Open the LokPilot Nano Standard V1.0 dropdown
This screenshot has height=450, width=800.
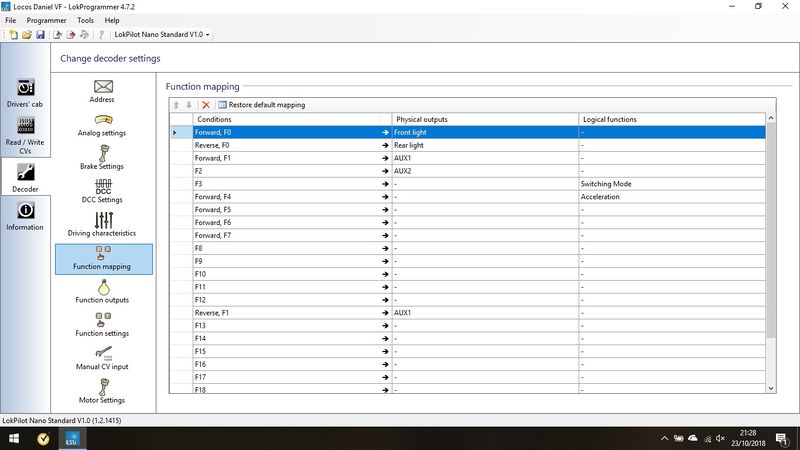pos(162,34)
